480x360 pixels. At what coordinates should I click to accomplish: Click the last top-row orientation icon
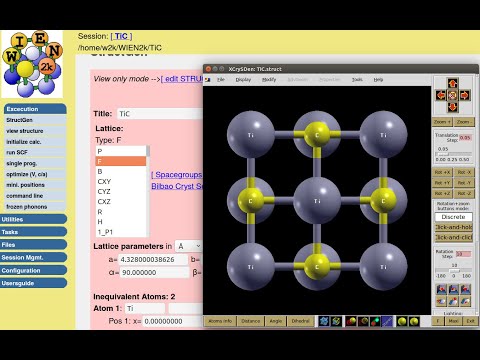tap(465, 289)
